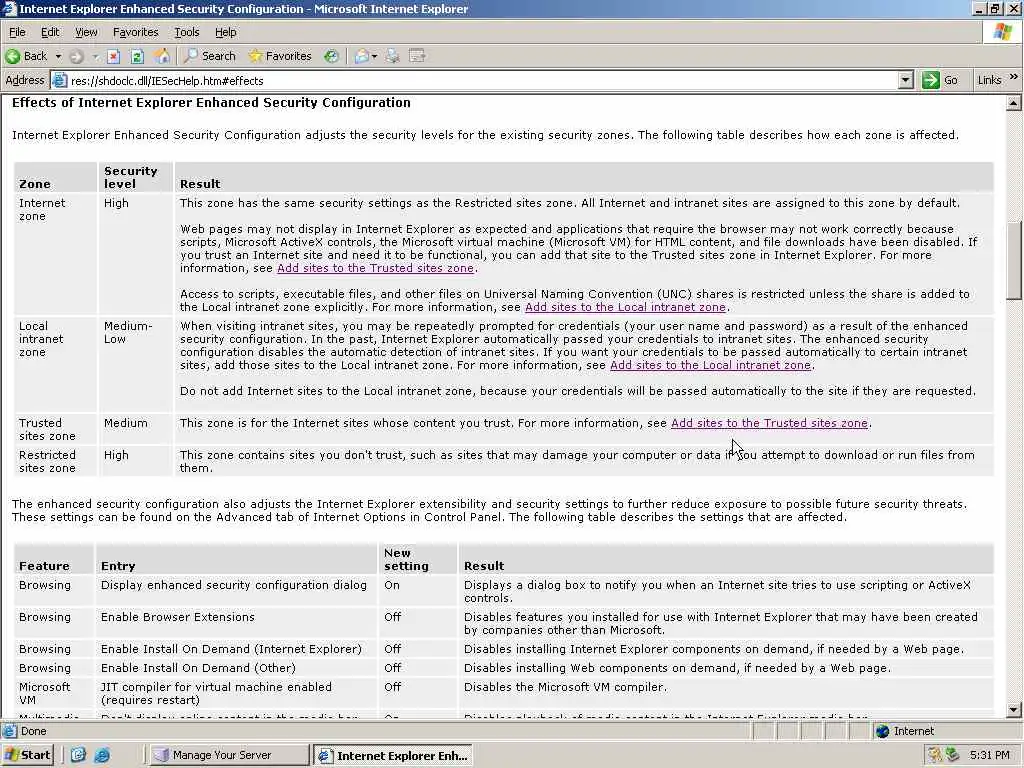Open the Start menu
This screenshot has width=1024, height=768.
click(x=27, y=755)
